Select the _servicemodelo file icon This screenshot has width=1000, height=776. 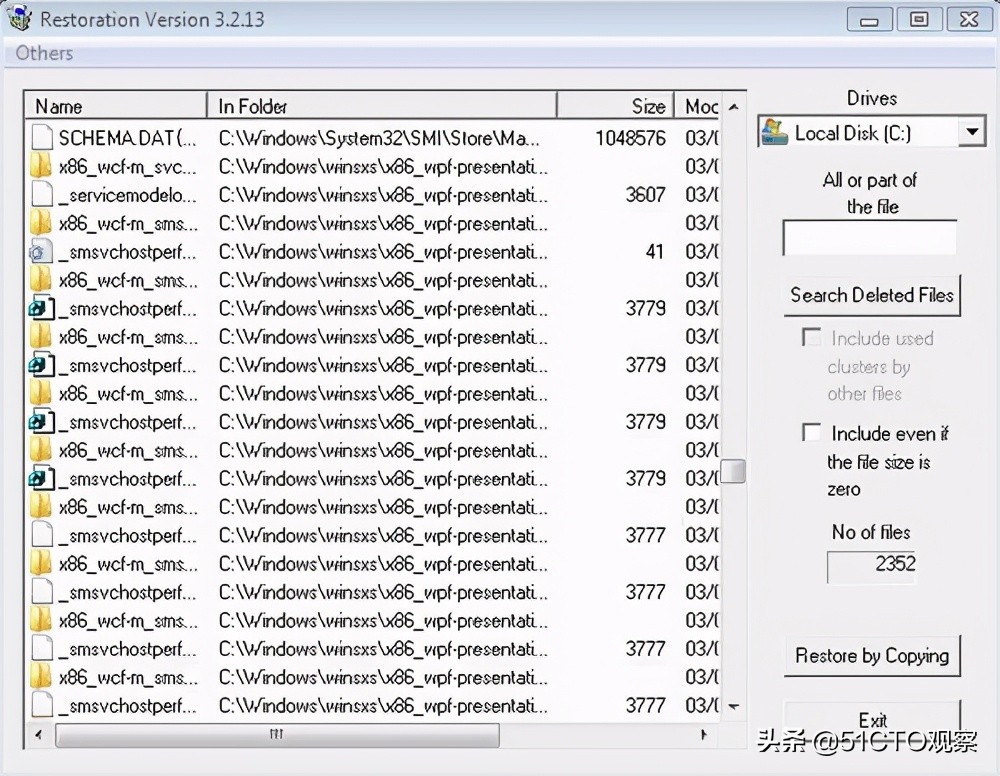(42, 194)
